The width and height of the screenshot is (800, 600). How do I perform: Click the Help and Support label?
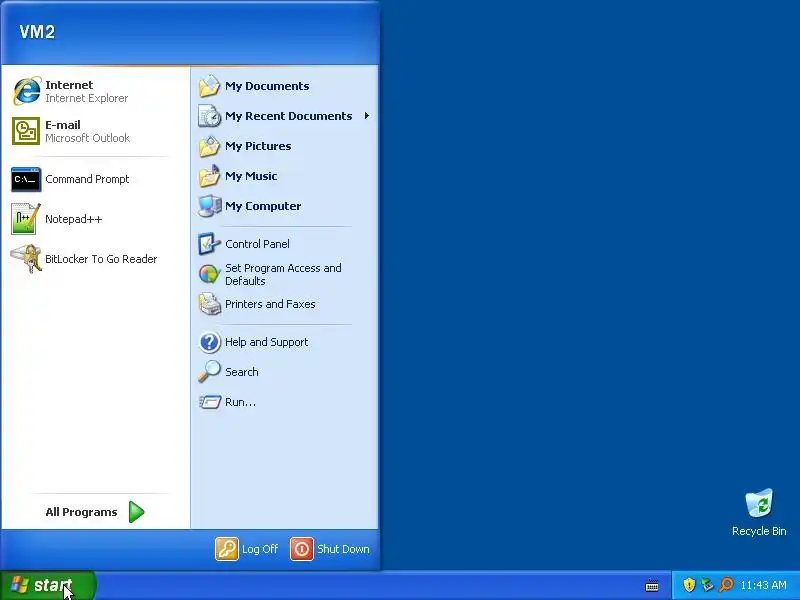pyautogui.click(x=266, y=342)
